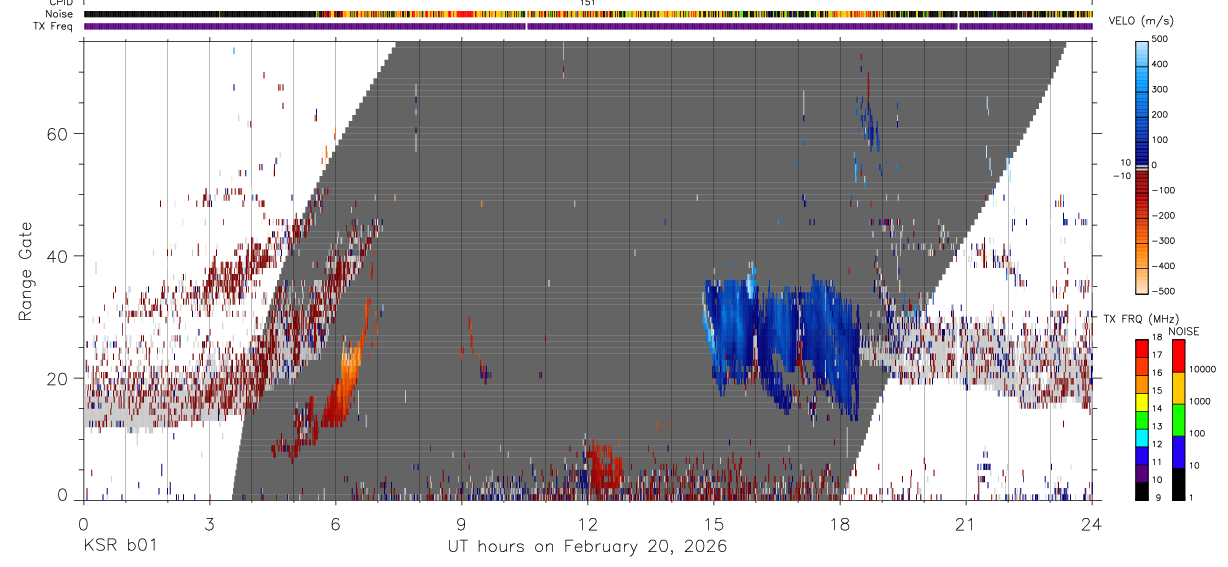Viewport: 1228px width, 567px height.
Task: Click the 21 hour axis tick label
Action: pyautogui.click(x=965, y=523)
